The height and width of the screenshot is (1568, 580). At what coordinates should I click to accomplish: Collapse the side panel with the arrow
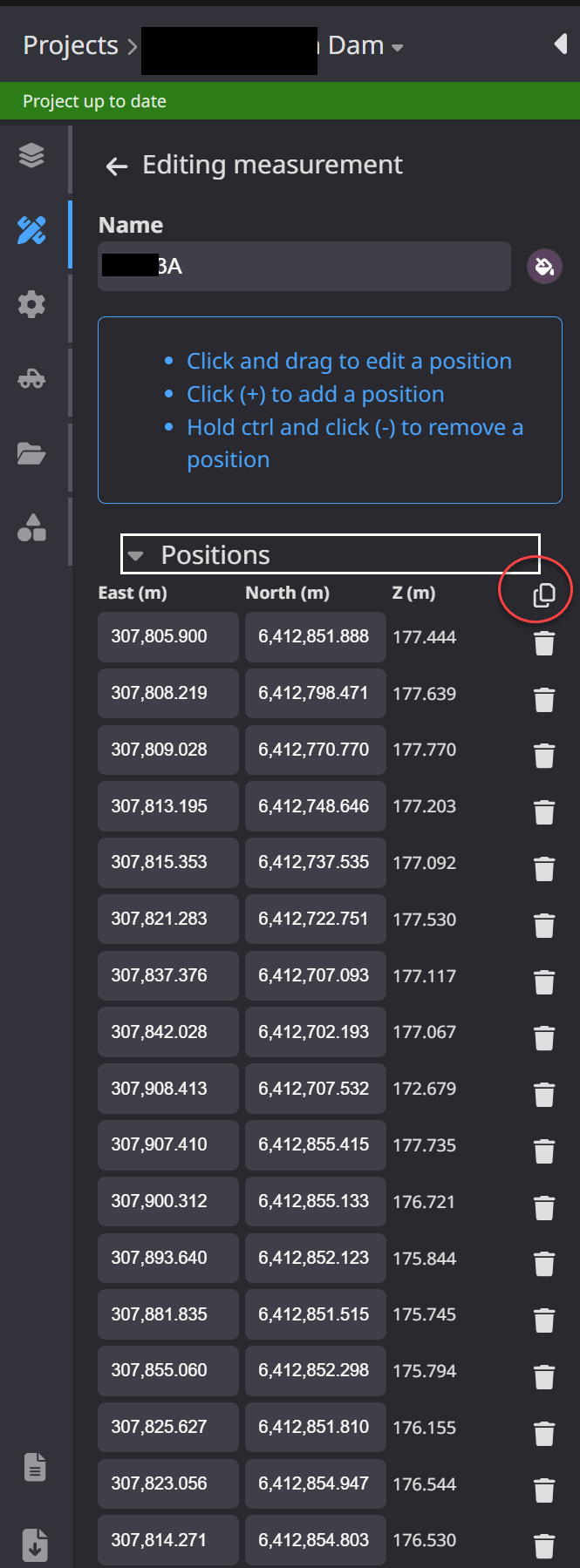tap(561, 44)
